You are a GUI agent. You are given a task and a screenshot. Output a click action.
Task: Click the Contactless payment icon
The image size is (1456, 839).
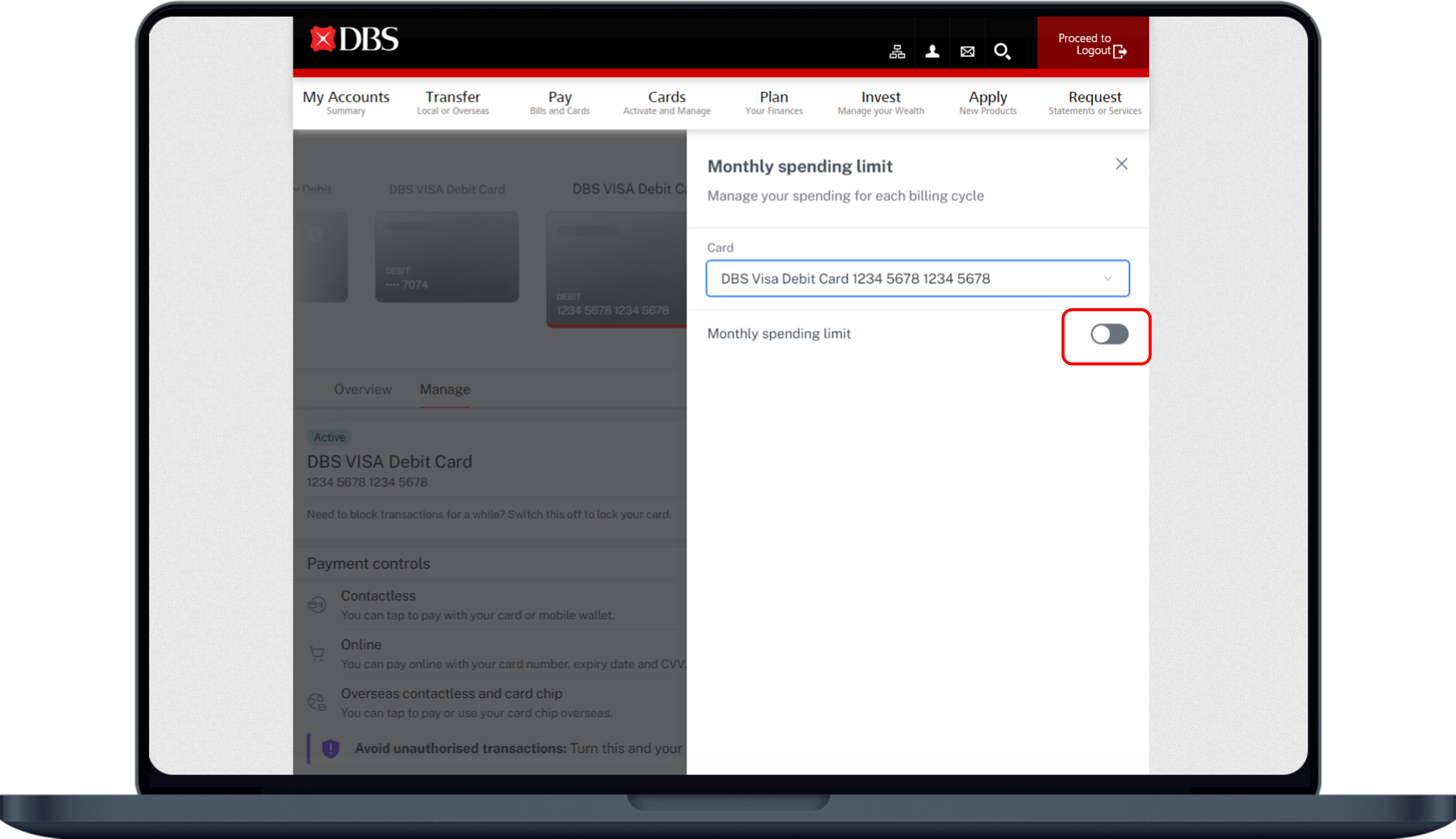point(317,604)
